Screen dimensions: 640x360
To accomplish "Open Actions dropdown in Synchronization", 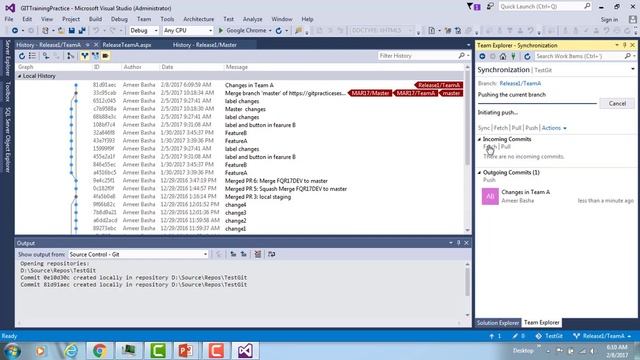I will click(554, 128).
